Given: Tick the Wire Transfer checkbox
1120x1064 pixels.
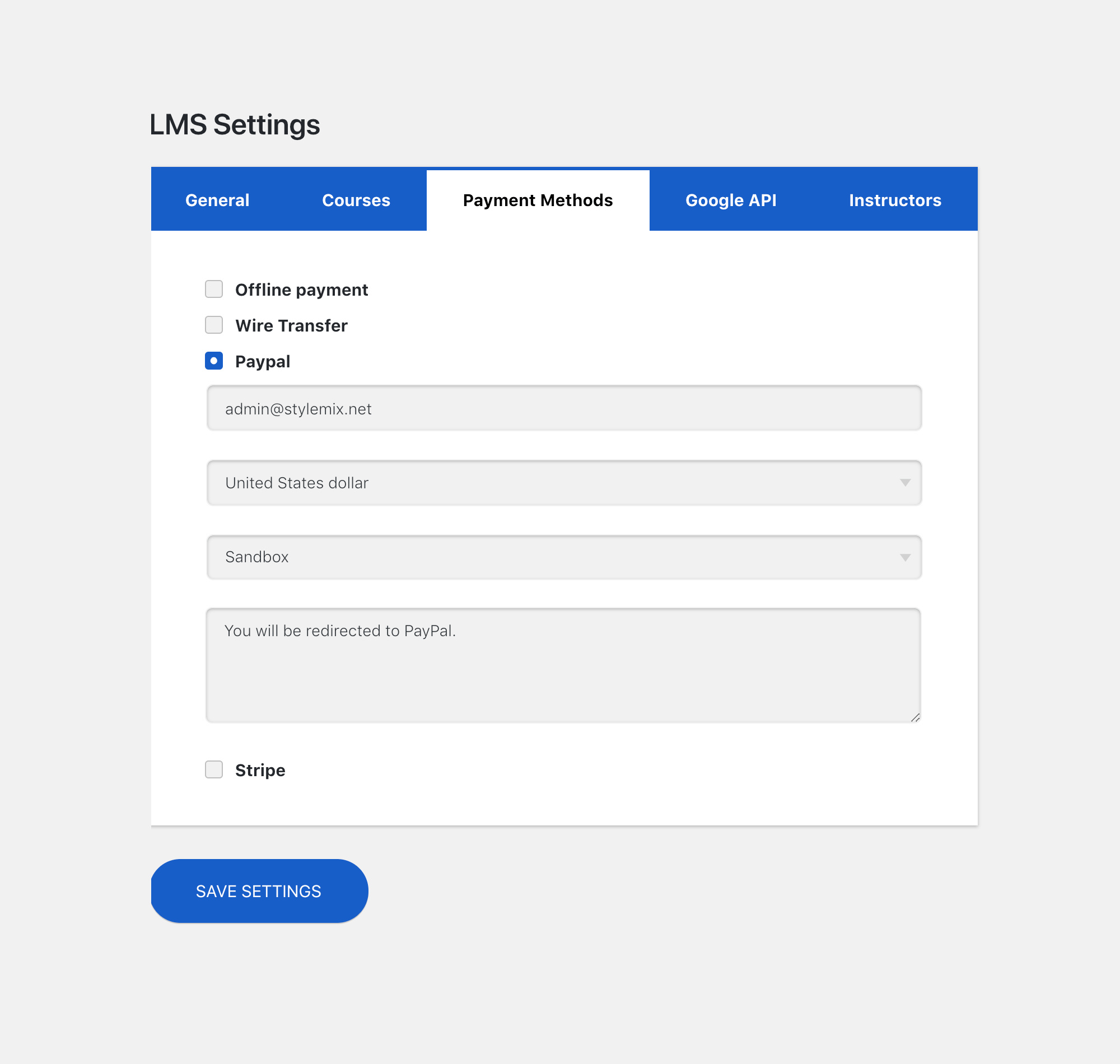Looking at the screenshot, I should [214, 325].
